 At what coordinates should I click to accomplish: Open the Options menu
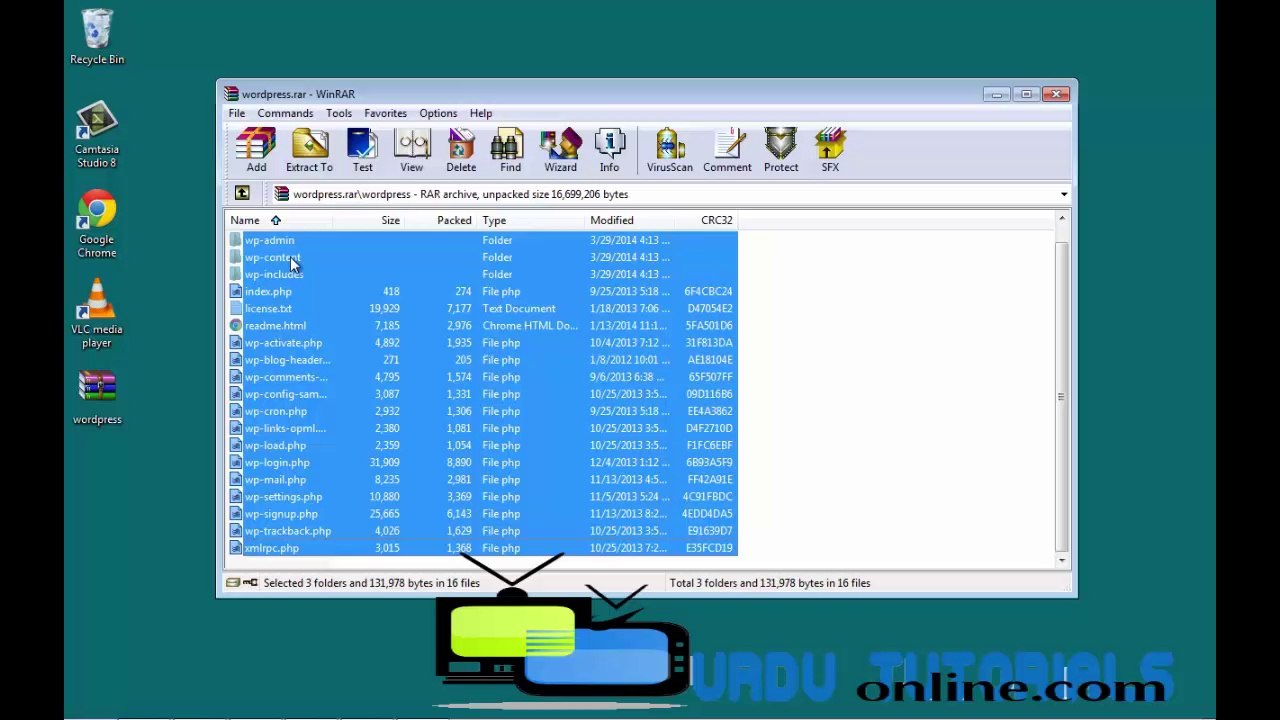(x=438, y=113)
